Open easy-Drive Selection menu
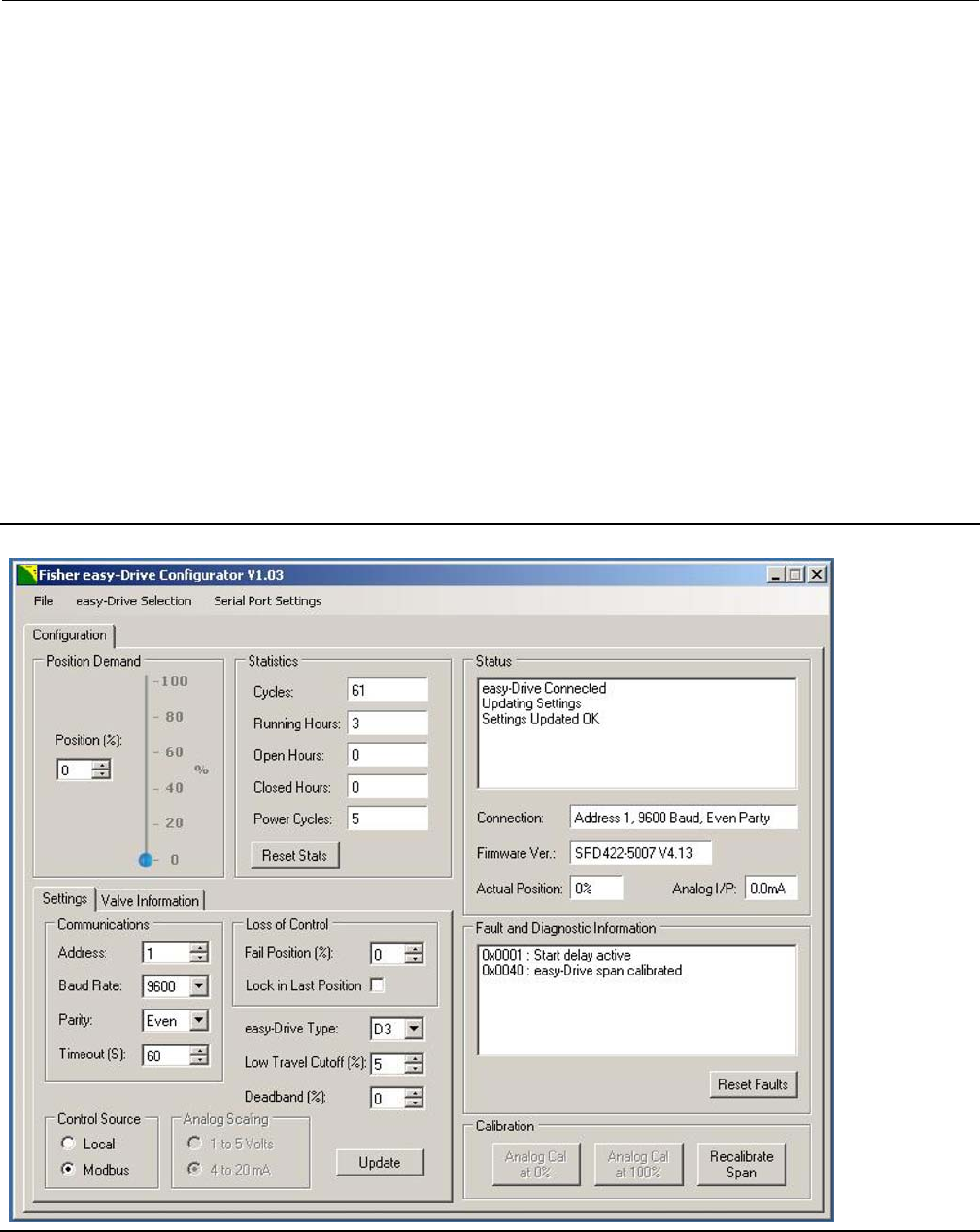Image resolution: width=980 pixels, height=1232 pixels. [134, 601]
